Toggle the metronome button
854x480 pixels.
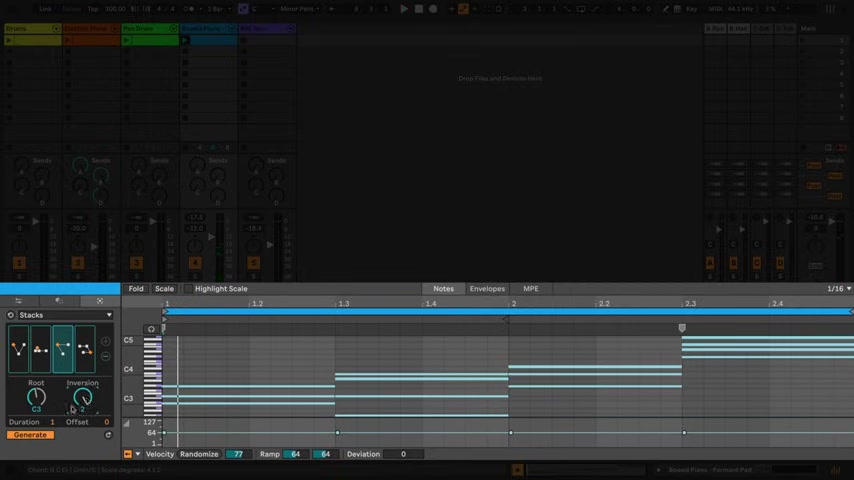pyautogui.click(x=188, y=9)
